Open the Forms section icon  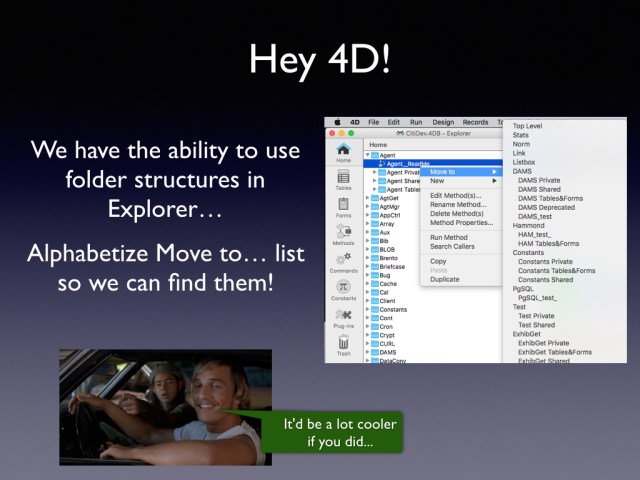(x=343, y=205)
